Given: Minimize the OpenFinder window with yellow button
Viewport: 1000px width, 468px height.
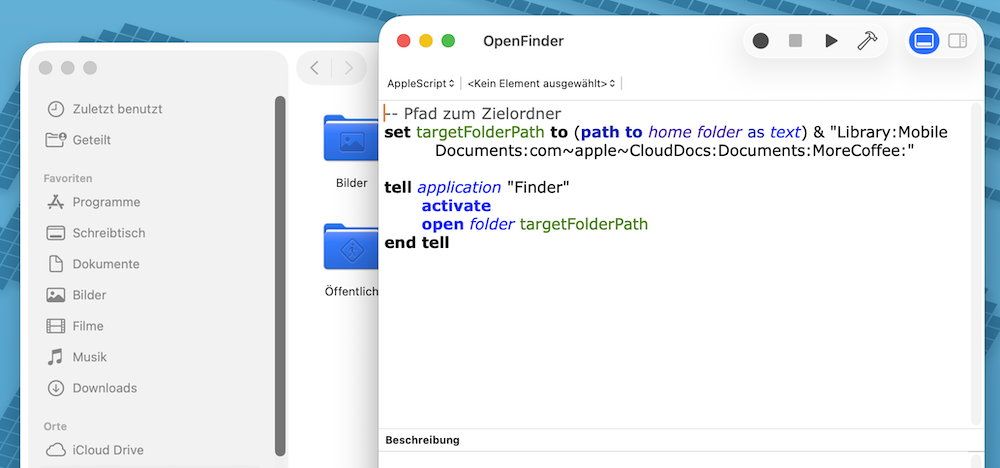Looking at the screenshot, I should coord(426,41).
